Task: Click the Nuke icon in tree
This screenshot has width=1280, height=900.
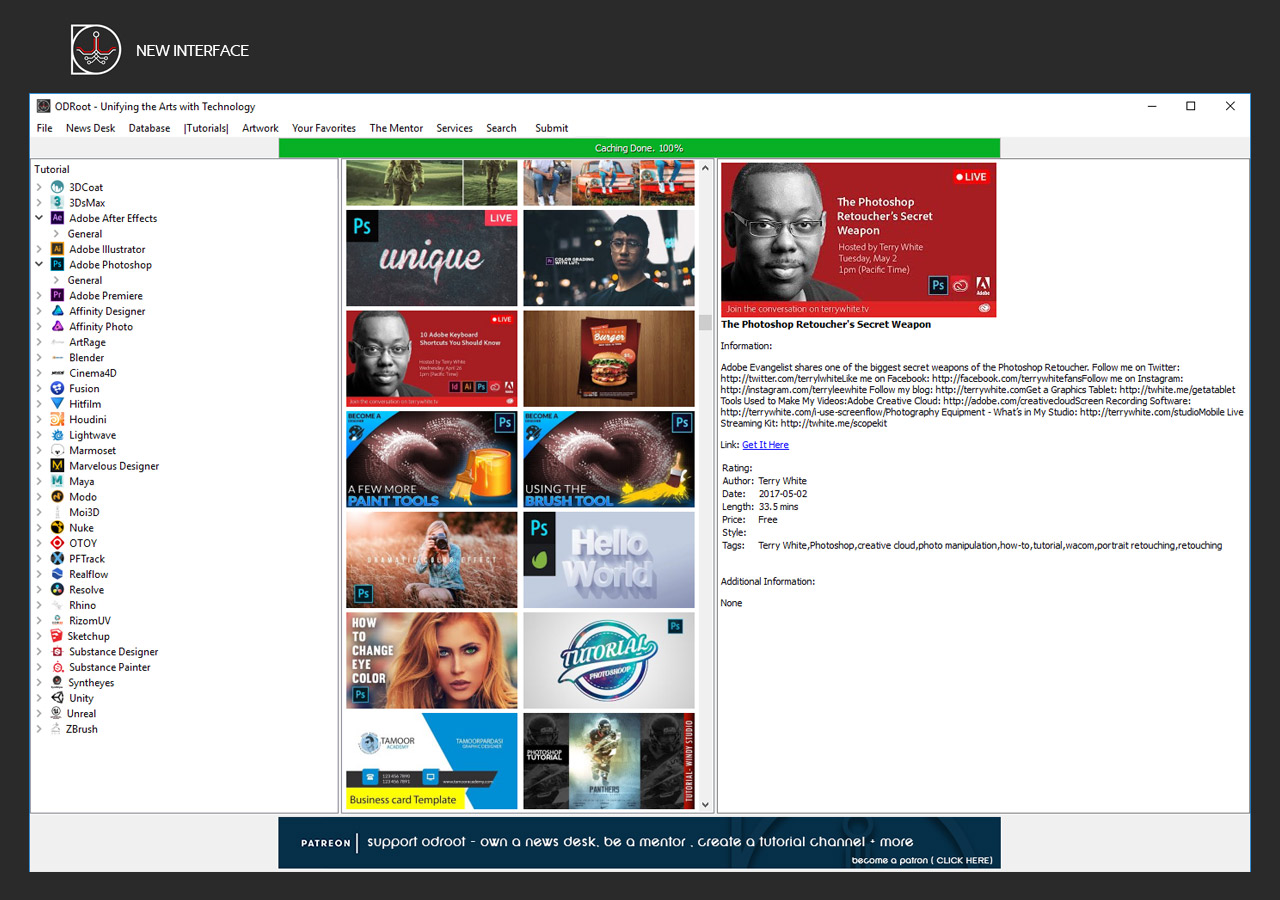Action: 58,528
